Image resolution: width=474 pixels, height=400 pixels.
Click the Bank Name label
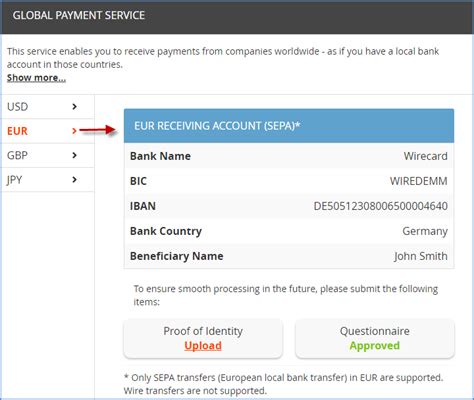[160, 156]
